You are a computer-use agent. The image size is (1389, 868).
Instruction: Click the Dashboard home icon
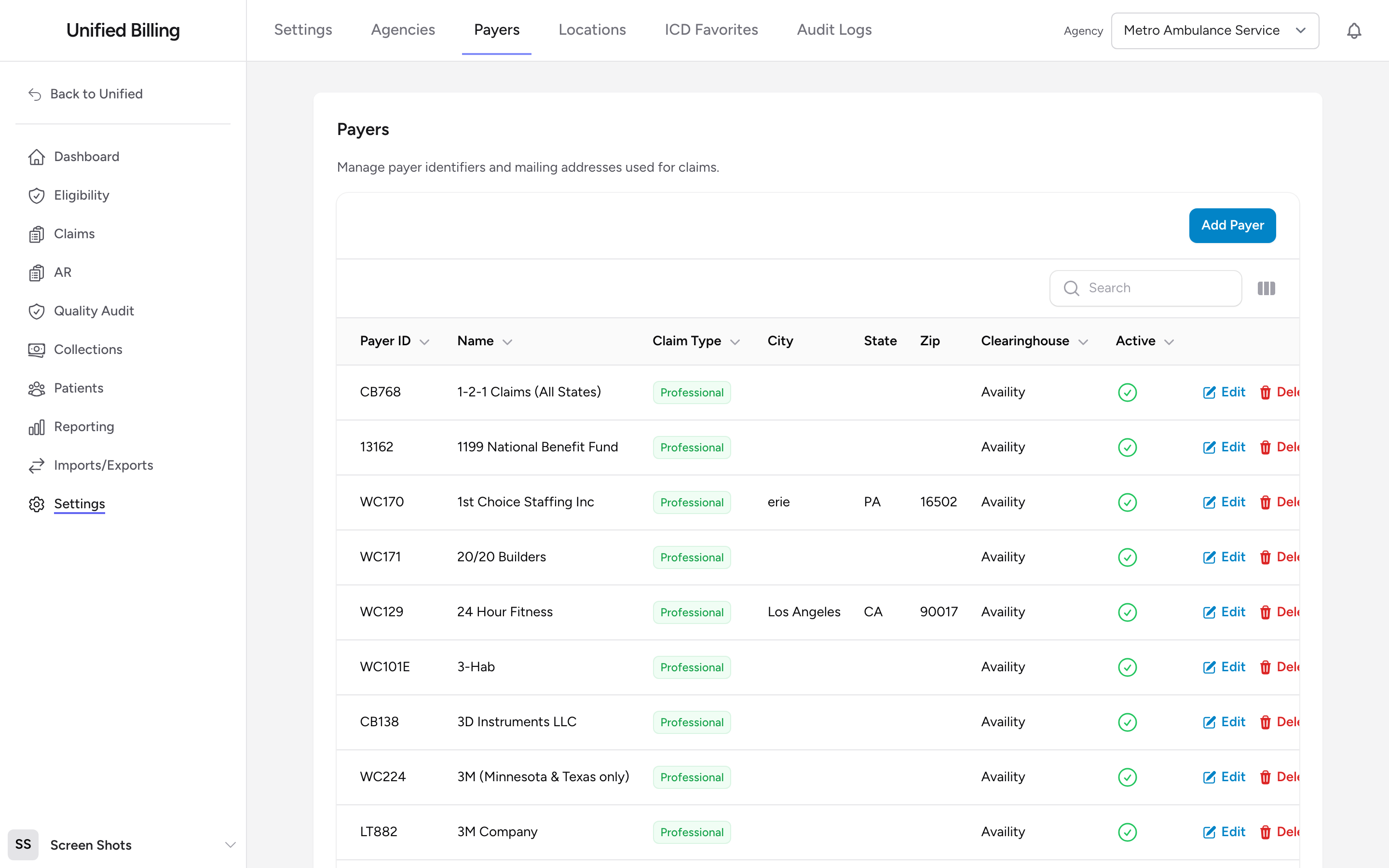pyautogui.click(x=37, y=157)
